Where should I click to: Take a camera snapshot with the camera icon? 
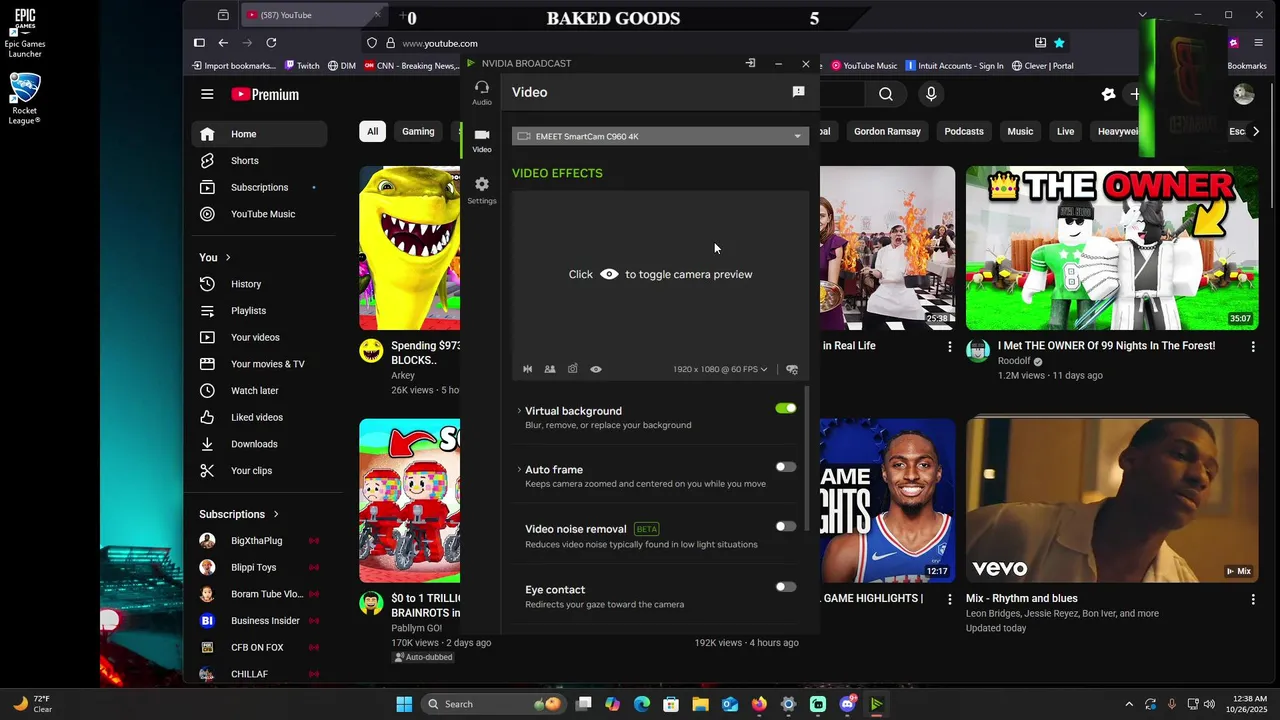573,369
